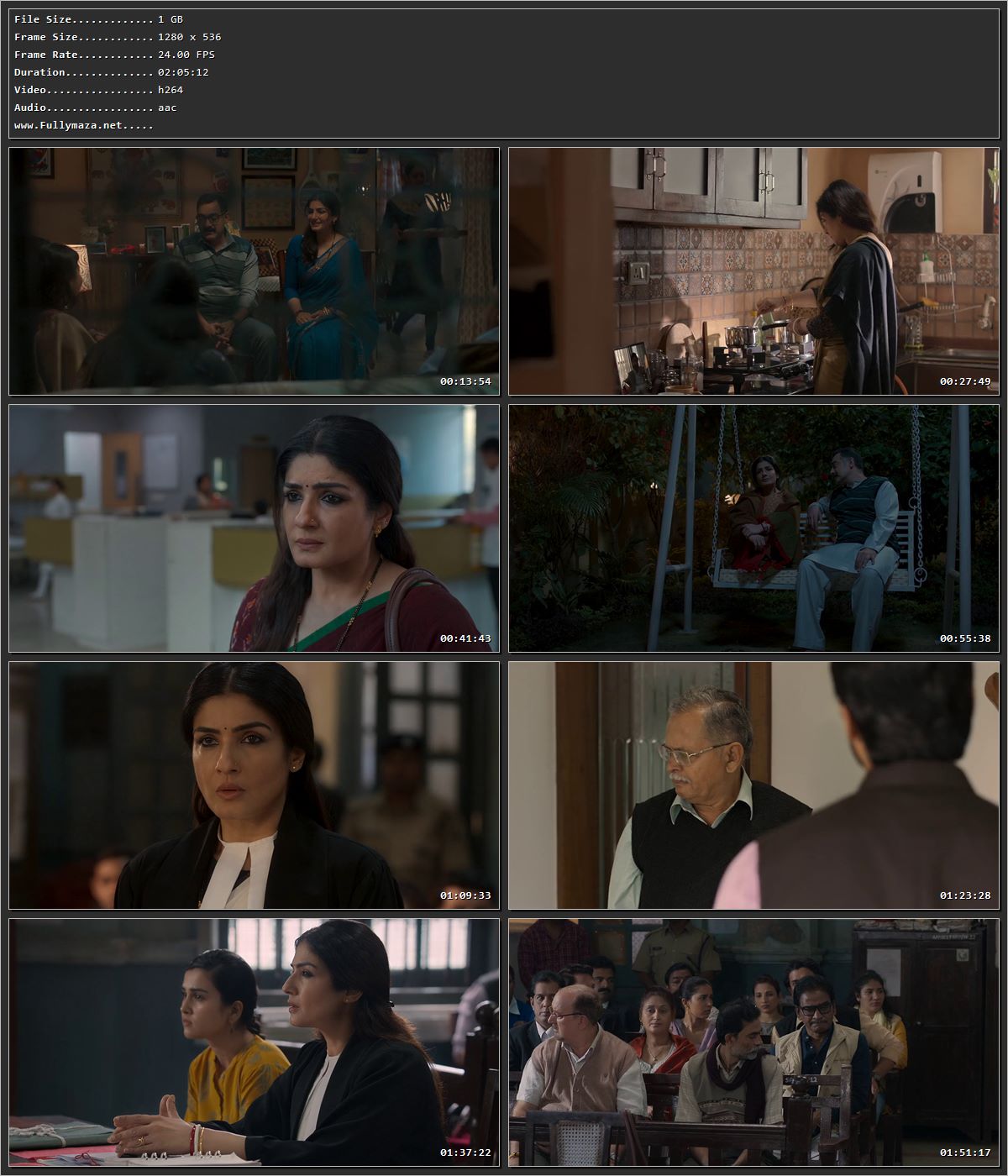Click the Audio codec value aac
Screen dimensions: 1008x1176
tap(167, 108)
